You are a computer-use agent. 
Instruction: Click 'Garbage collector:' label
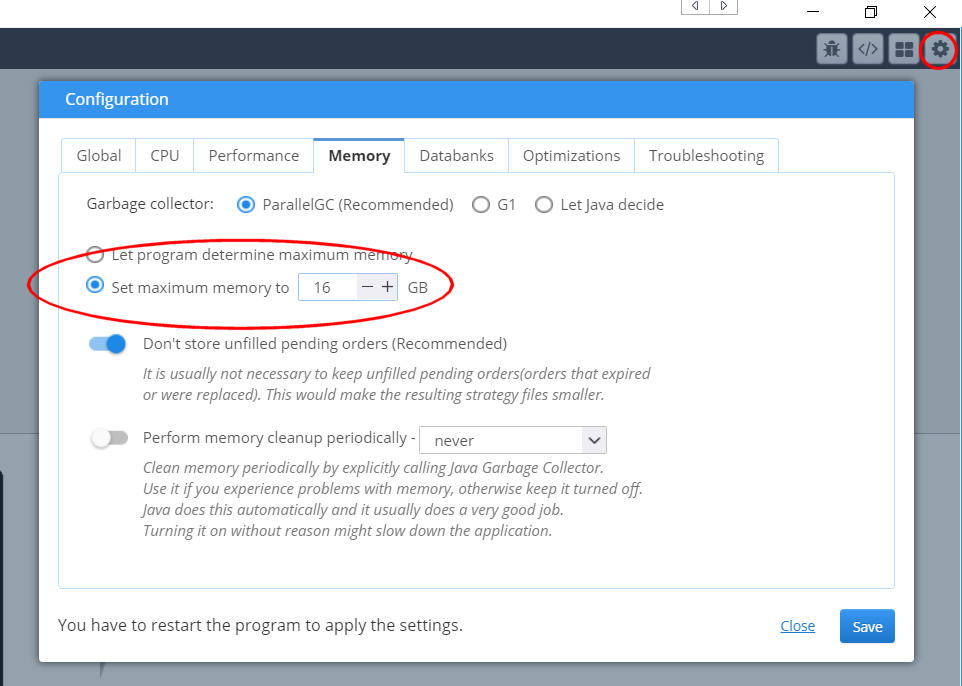[150, 204]
